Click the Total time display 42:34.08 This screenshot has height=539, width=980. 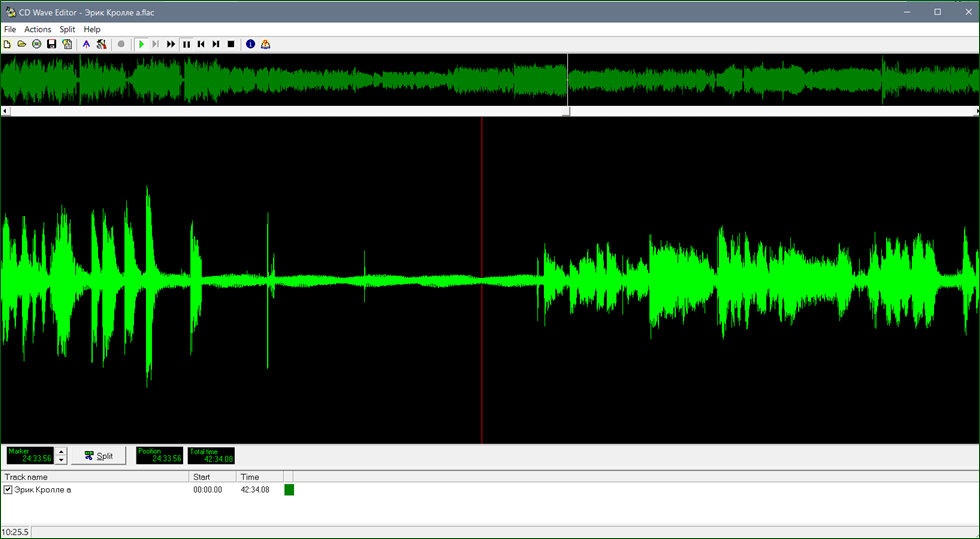click(x=211, y=456)
